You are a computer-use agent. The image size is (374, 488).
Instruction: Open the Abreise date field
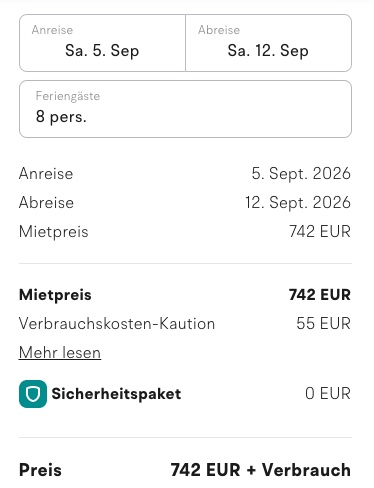point(268,43)
